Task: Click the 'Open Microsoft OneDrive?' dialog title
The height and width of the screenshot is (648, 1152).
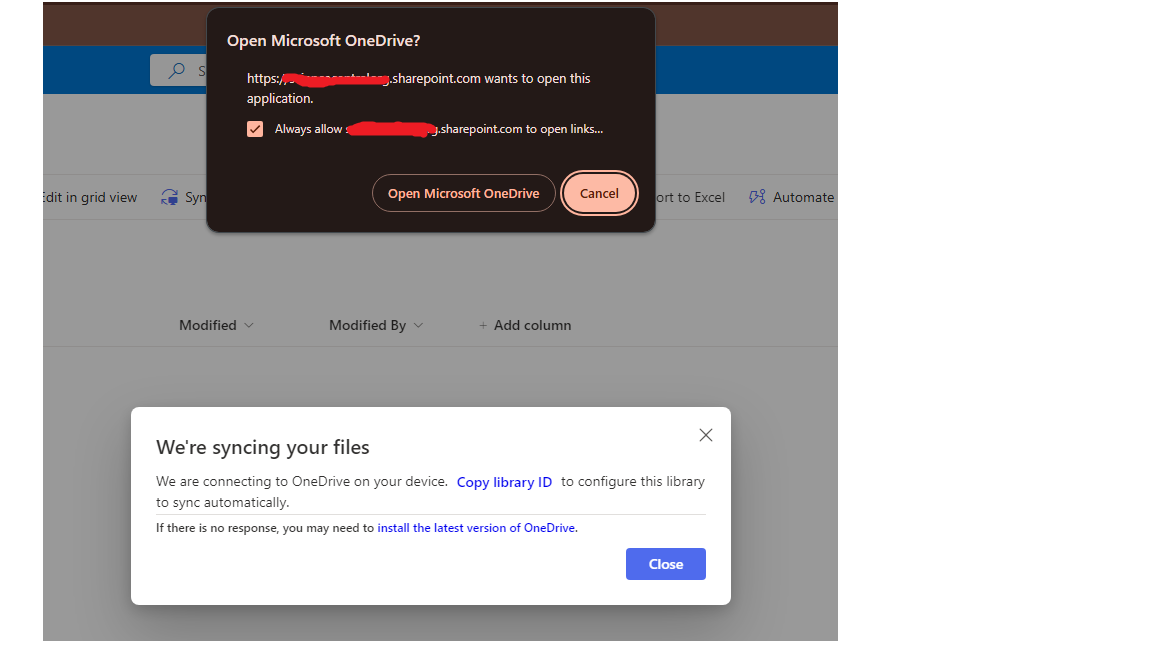Action: (x=323, y=41)
